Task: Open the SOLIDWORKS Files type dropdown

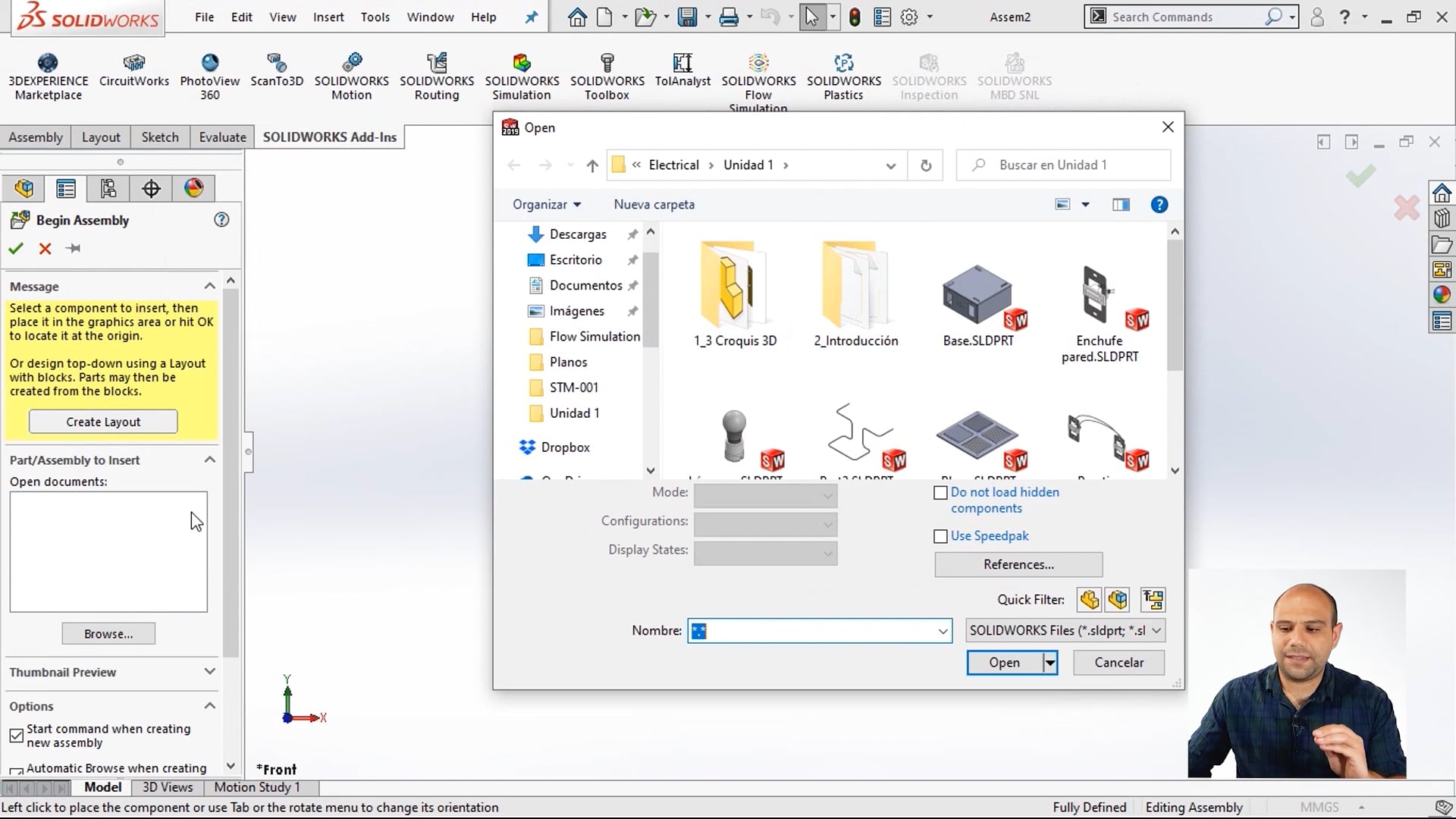Action: (1156, 630)
